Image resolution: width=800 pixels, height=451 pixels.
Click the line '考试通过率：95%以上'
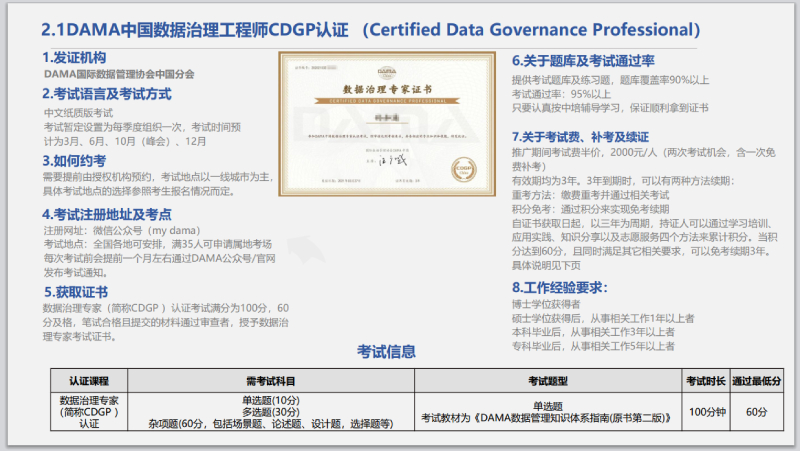[561, 94]
